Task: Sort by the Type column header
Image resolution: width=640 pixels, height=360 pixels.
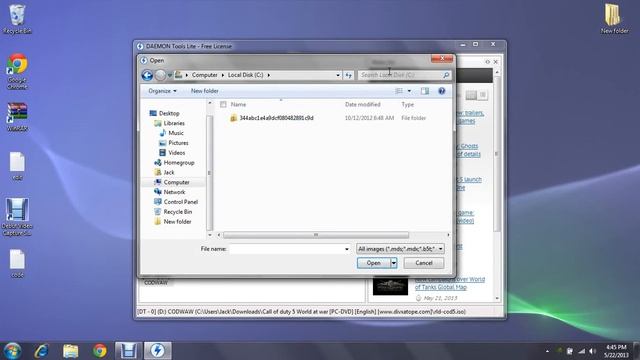Action: point(407,104)
